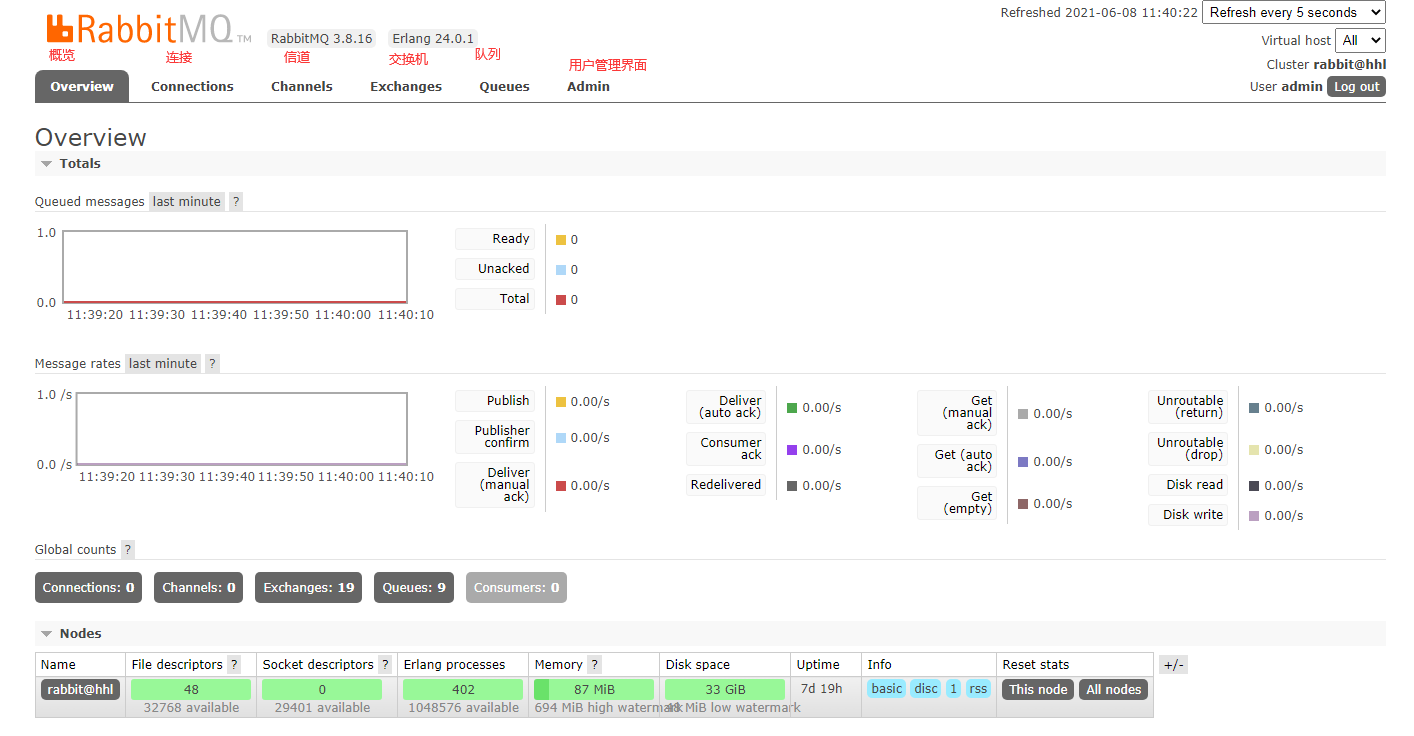
Task: Toggle Get (manual ack) rate series
Action: point(957,413)
